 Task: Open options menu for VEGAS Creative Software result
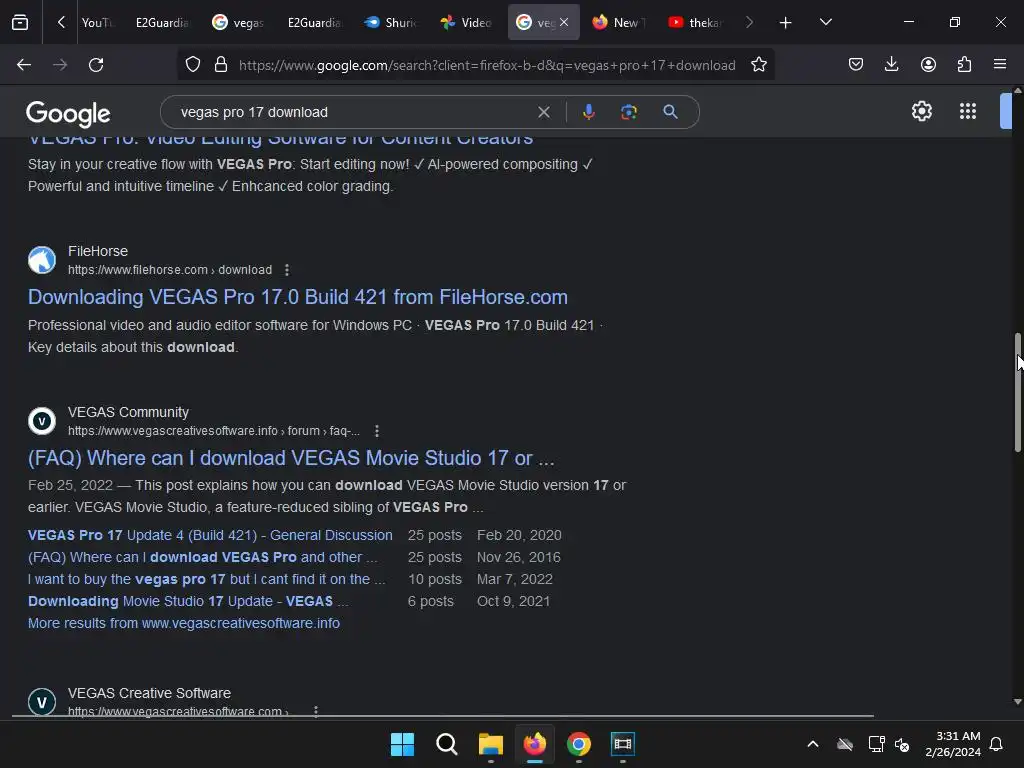[316, 711]
